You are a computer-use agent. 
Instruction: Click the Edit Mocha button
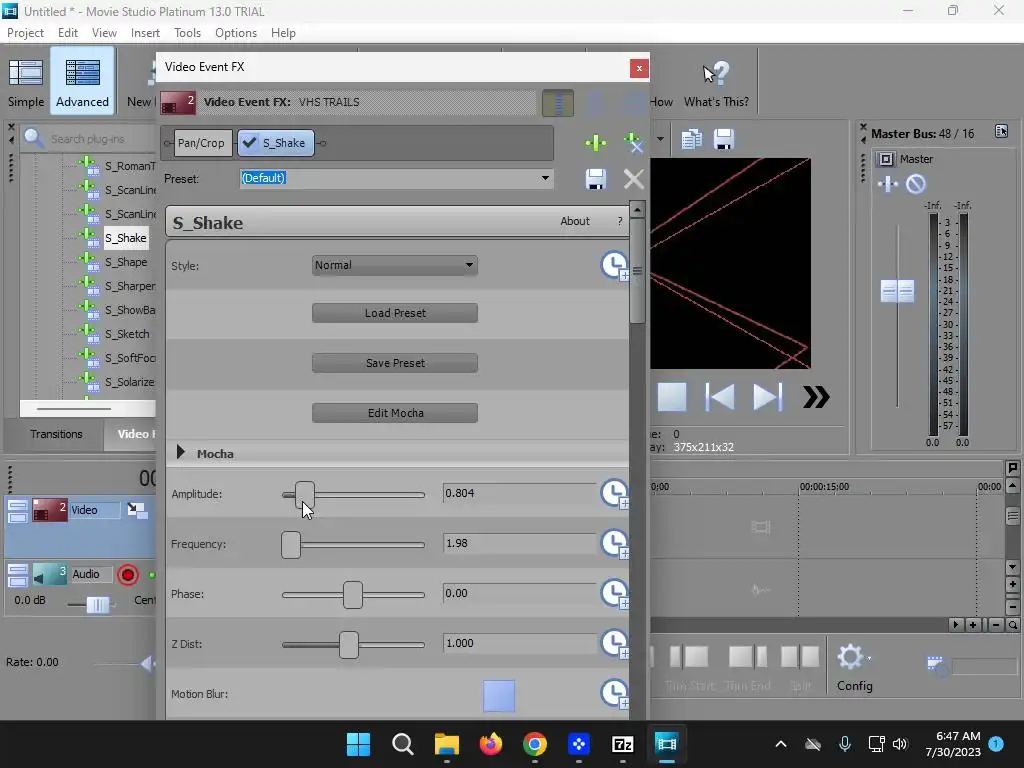coord(394,413)
